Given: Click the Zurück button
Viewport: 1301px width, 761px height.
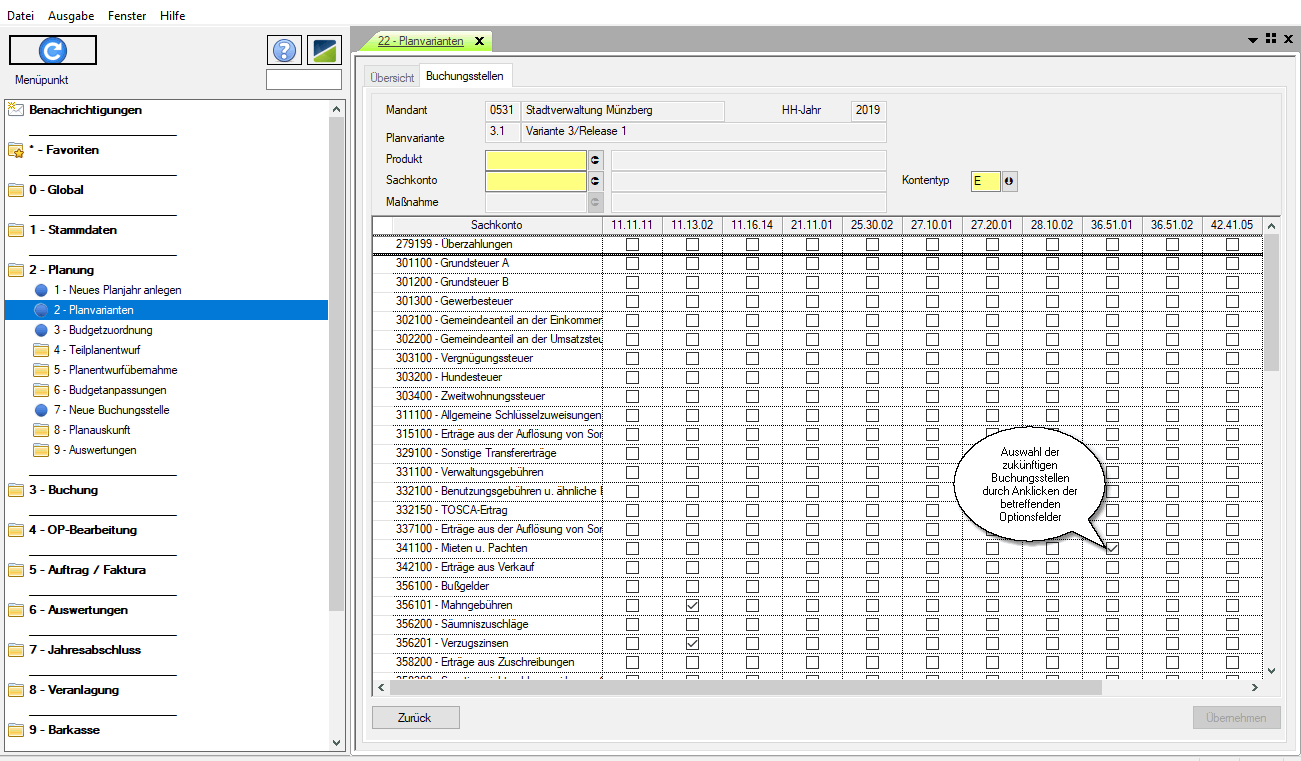Looking at the screenshot, I should click(415, 718).
